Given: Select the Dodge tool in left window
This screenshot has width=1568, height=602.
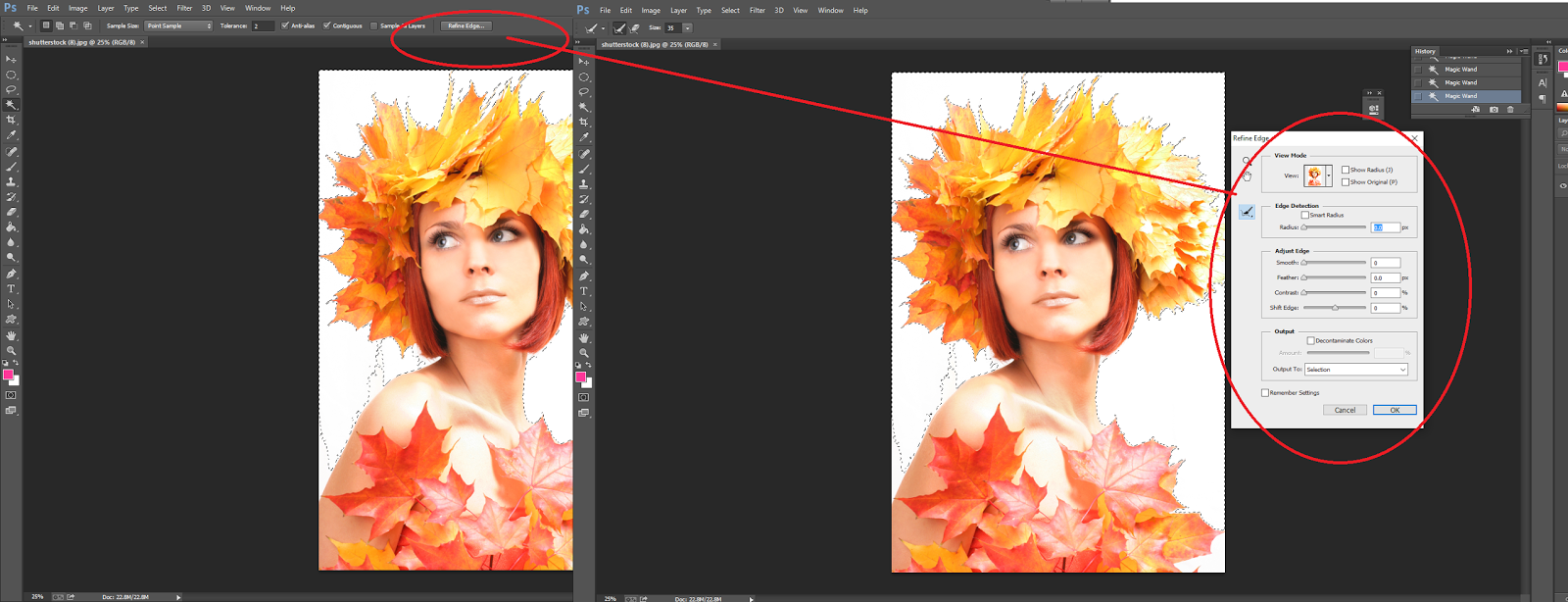Looking at the screenshot, I should (11, 258).
